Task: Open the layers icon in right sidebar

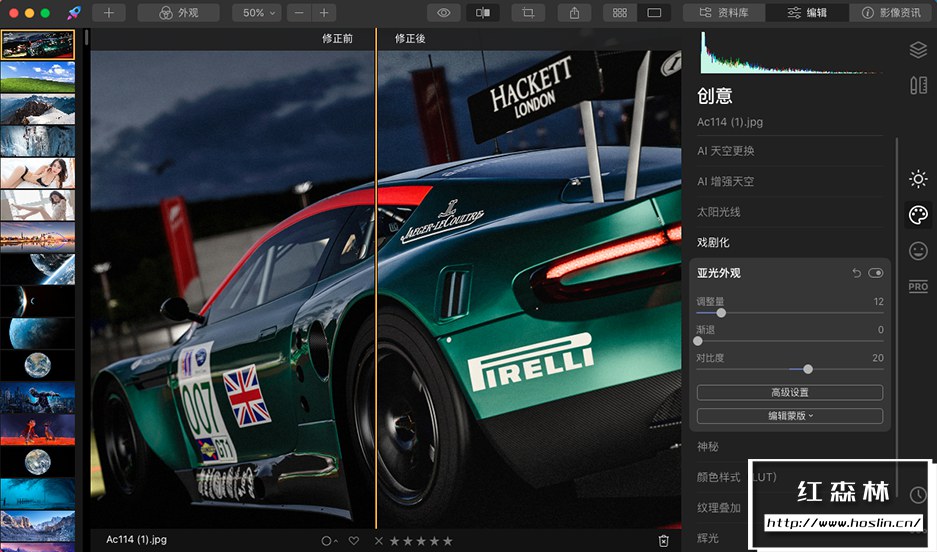Action: [x=918, y=50]
